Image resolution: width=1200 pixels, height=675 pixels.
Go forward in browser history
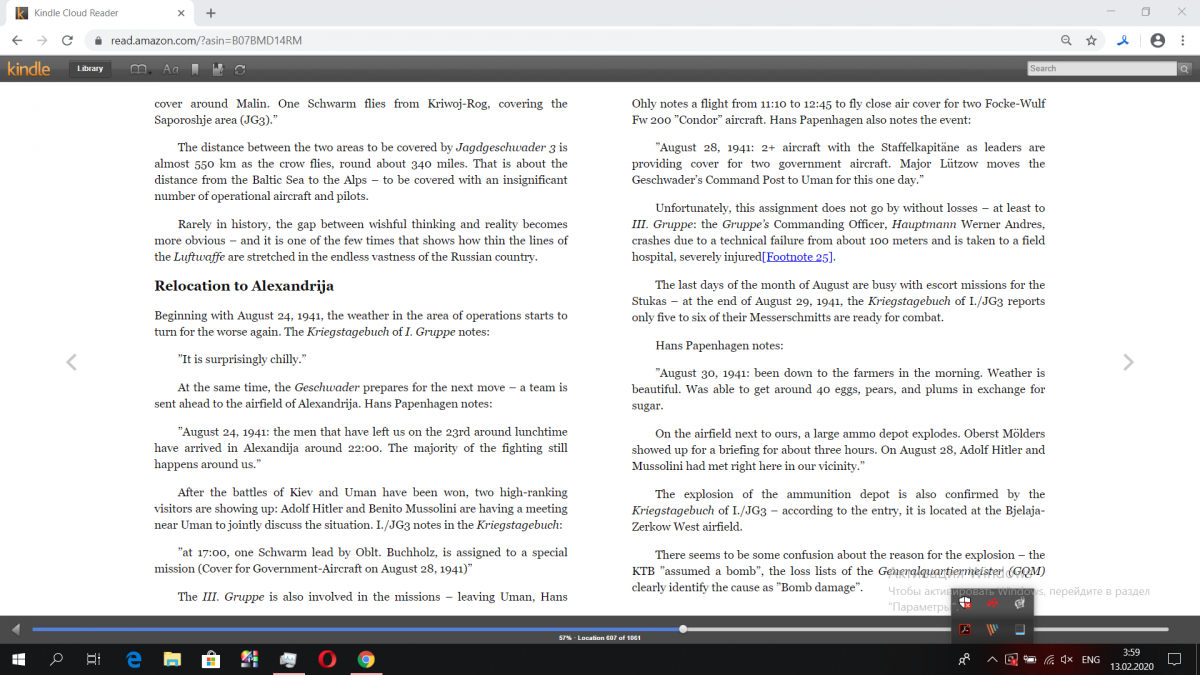[42, 40]
